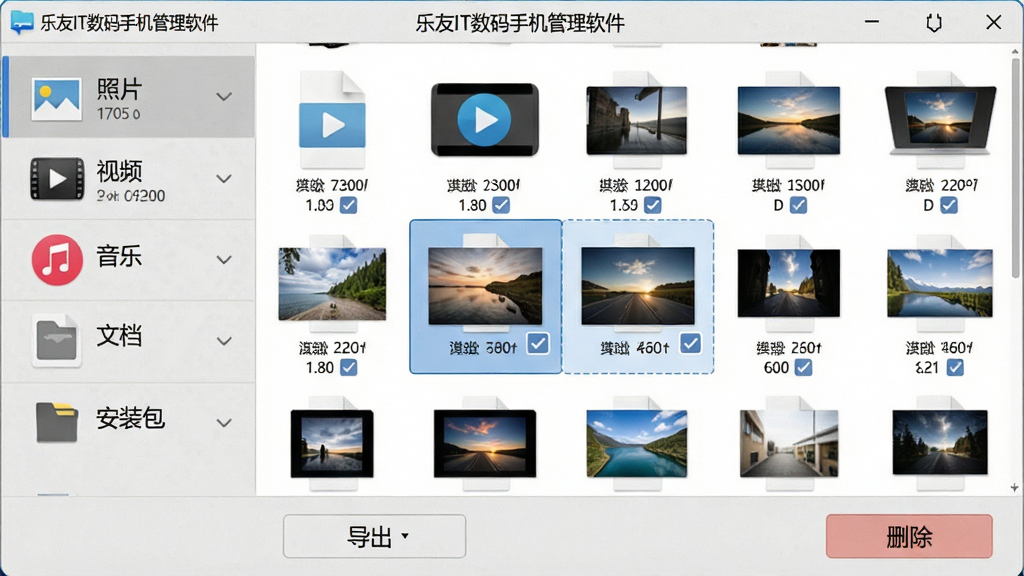
Task: Select the sunset road photo in dashed box
Action: (x=637, y=285)
